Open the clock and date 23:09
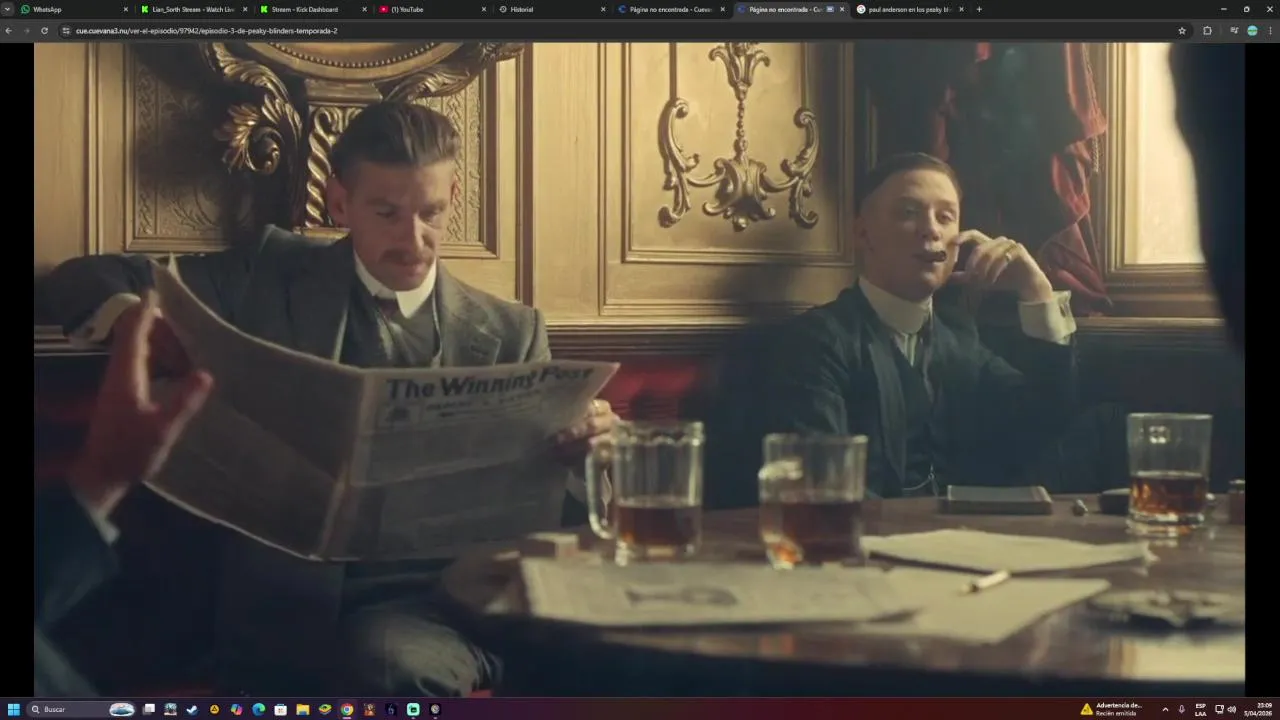 1259,709
